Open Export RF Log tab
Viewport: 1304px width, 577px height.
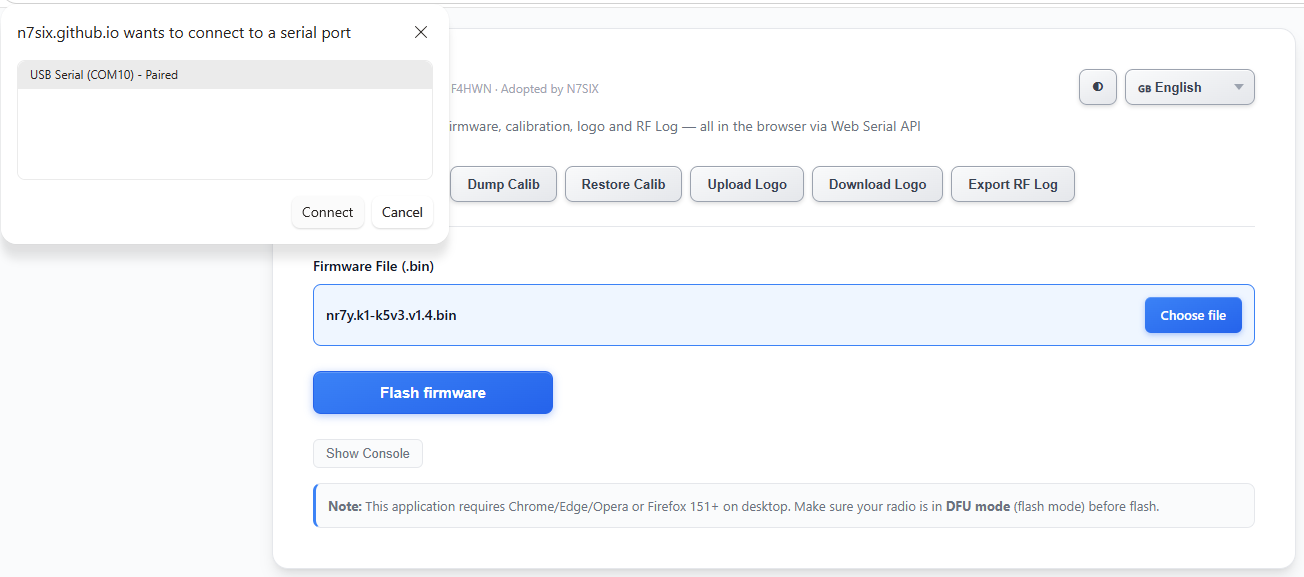(1013, 184)
